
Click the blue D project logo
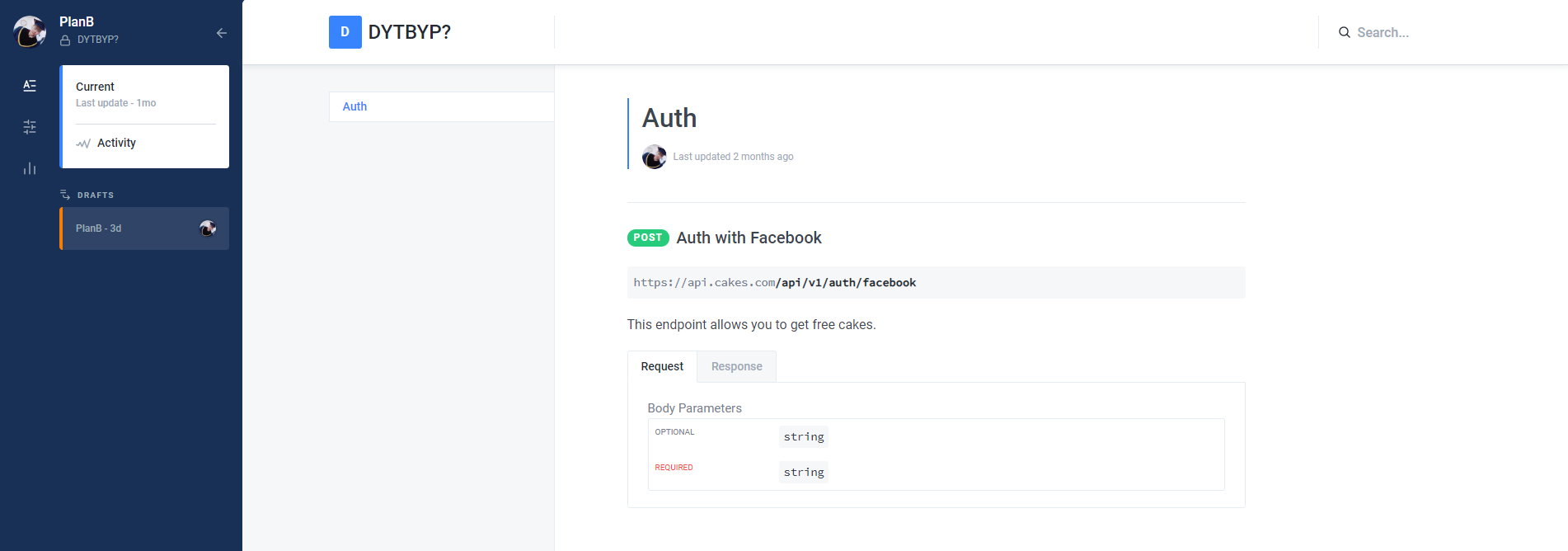[345, 32]
